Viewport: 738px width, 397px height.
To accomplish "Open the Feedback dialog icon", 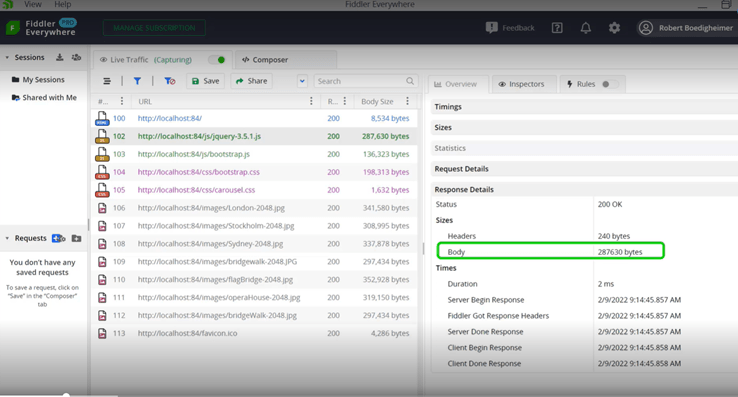I will pos(491,28).
